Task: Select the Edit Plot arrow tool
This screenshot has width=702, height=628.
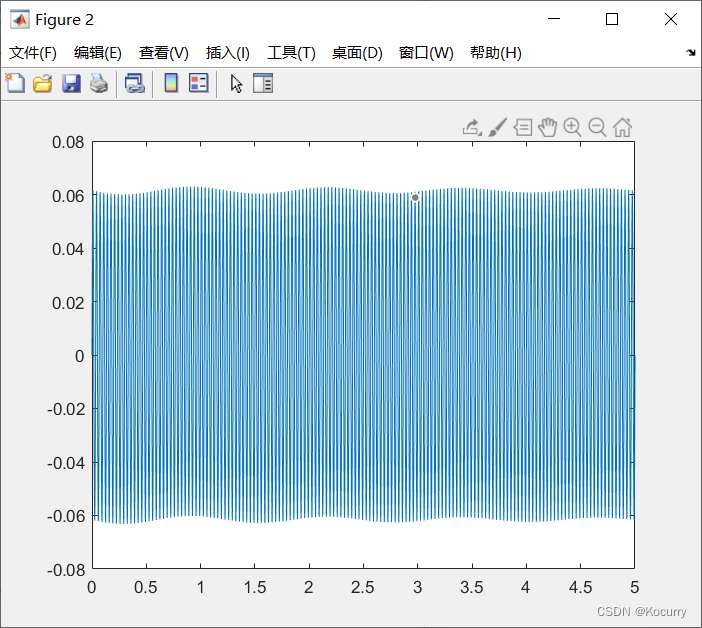Action: pos(236,84)
